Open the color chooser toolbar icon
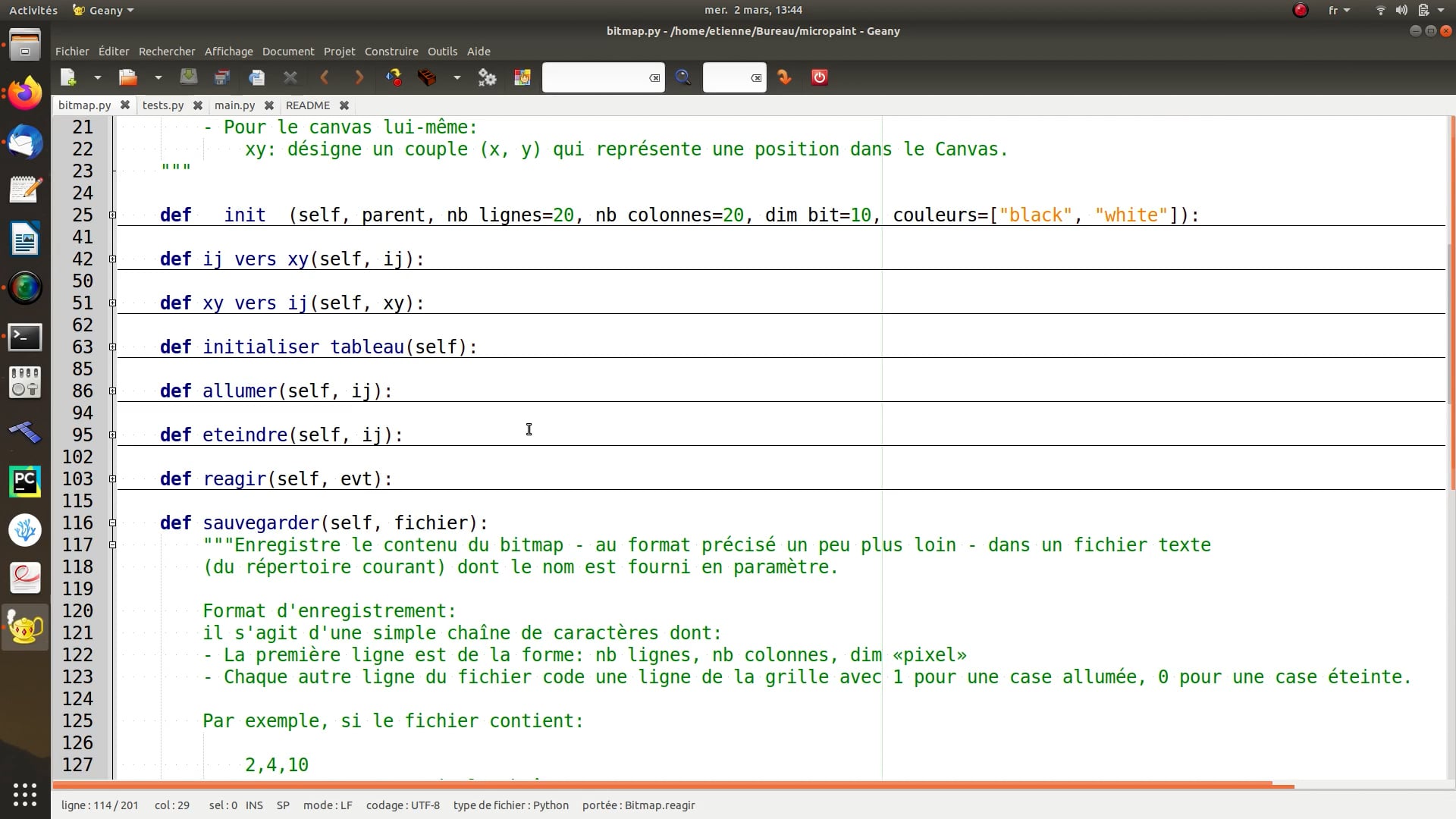The height and width of the screenshot is (819, 1456). point(522,77)
